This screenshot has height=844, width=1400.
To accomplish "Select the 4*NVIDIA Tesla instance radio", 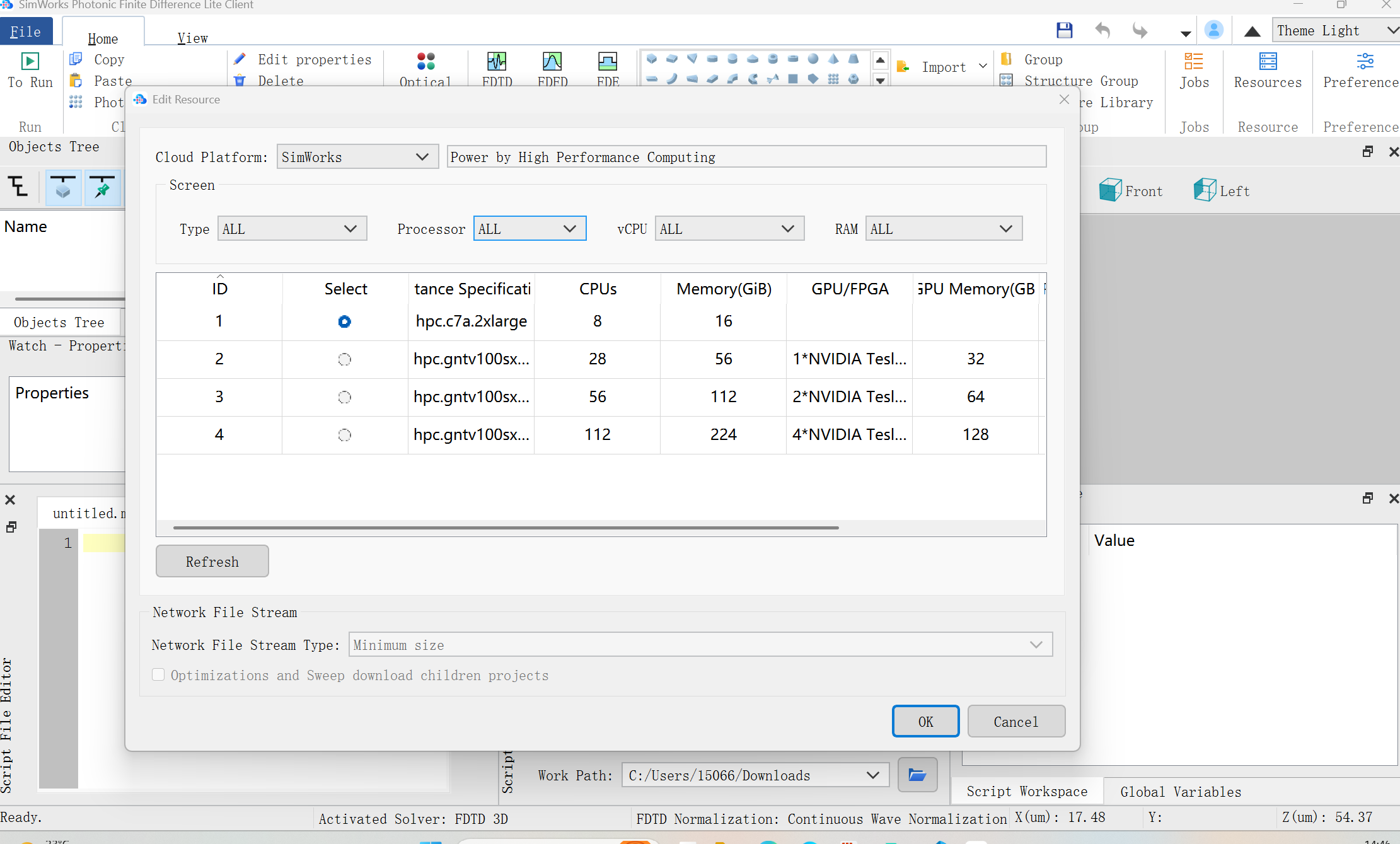I will coord(344,435).
